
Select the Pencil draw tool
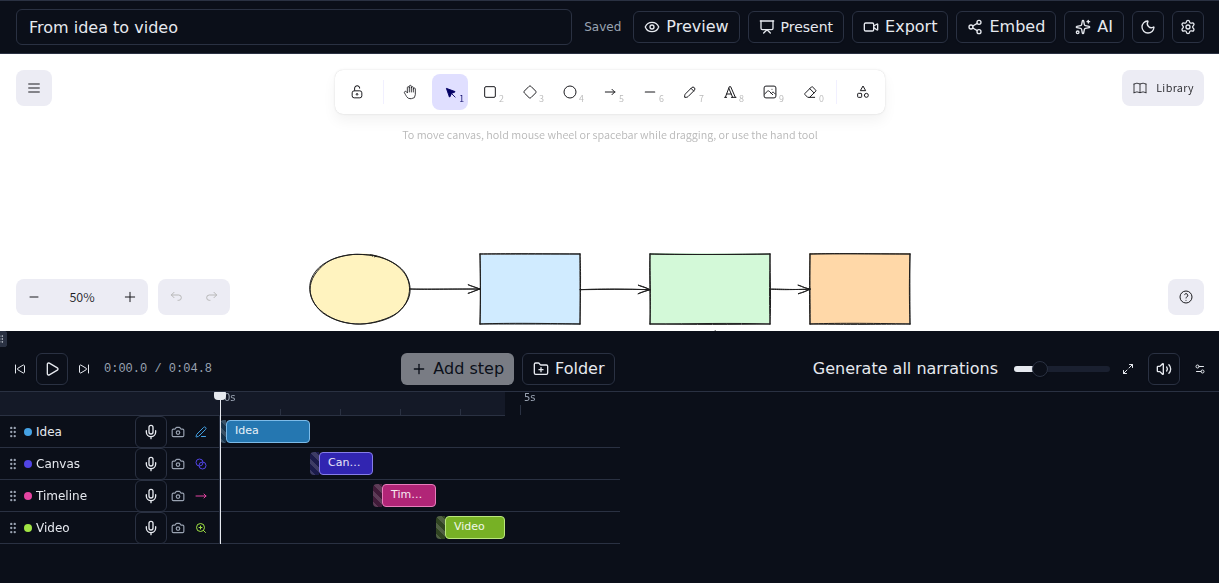pos(690,92)
